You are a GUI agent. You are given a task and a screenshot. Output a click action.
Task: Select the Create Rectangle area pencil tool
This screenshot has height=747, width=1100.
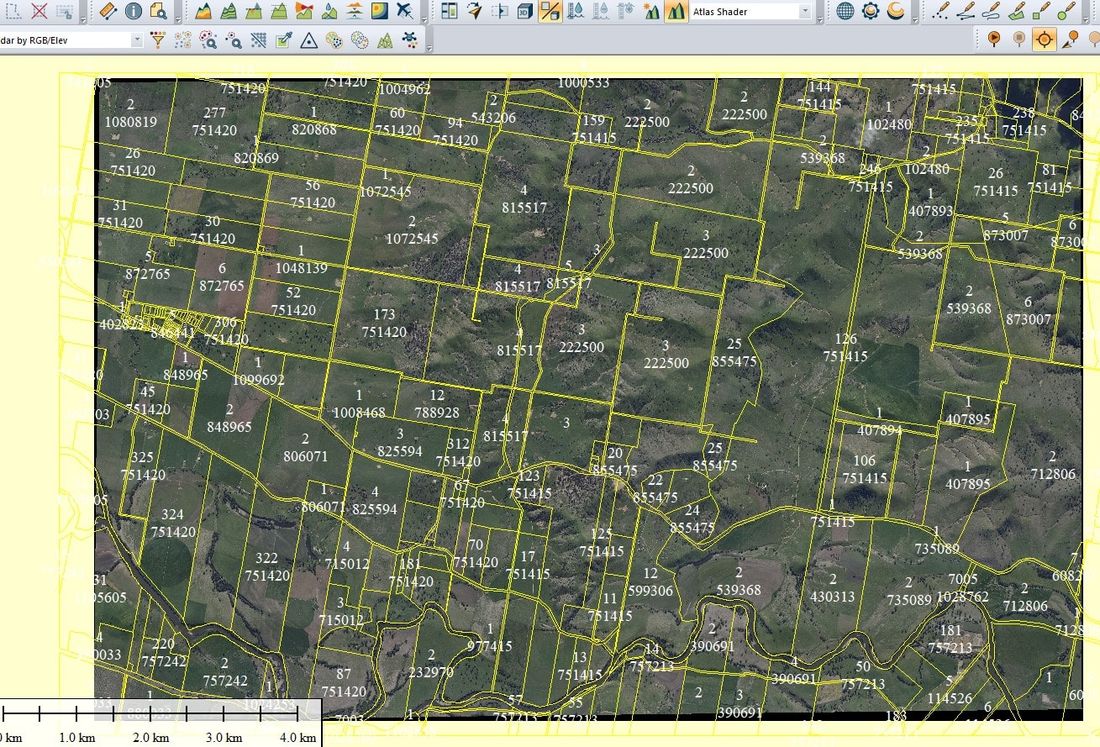tap(1042, 11)
